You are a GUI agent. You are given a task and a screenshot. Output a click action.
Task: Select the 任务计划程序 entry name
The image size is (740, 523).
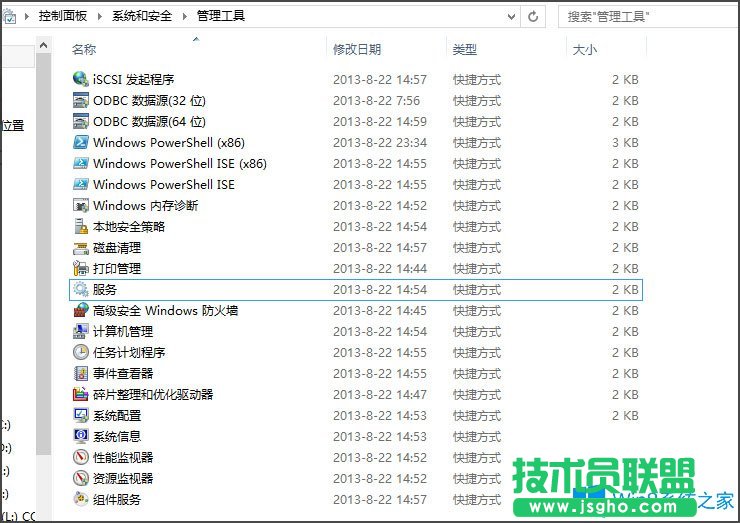(x=129, y=353)
